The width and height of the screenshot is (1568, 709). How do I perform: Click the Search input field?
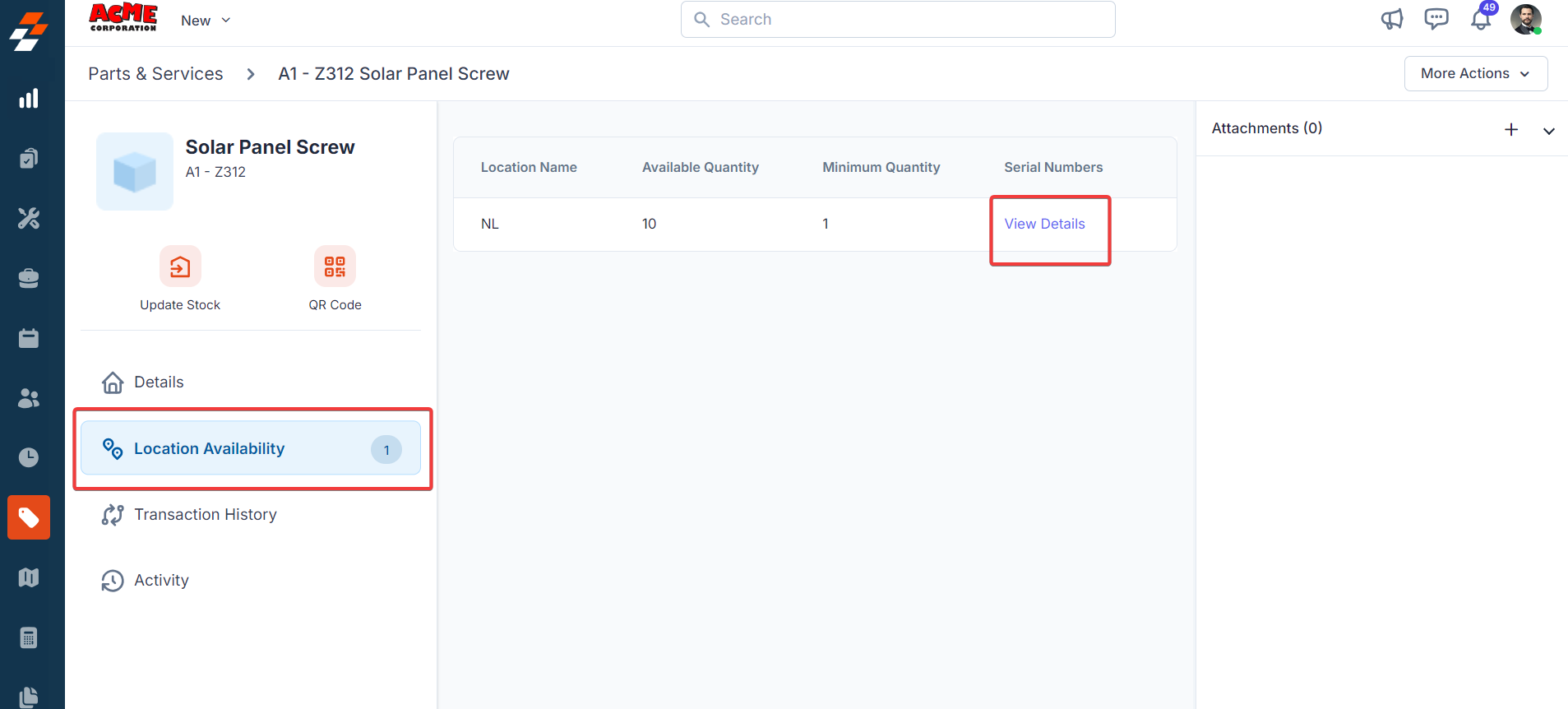[x=898, y=20]
